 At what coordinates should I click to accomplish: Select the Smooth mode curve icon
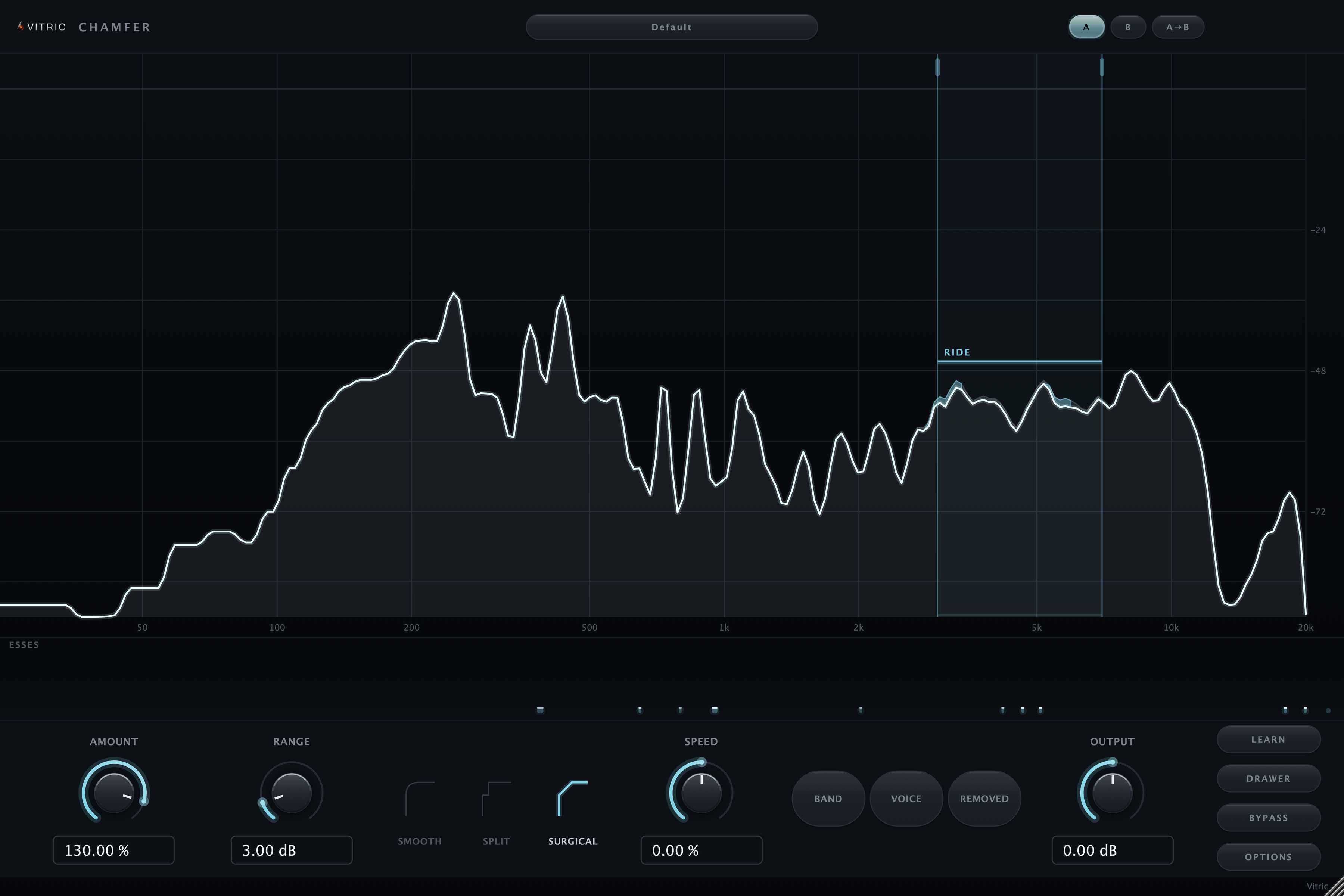coord(419,799)
